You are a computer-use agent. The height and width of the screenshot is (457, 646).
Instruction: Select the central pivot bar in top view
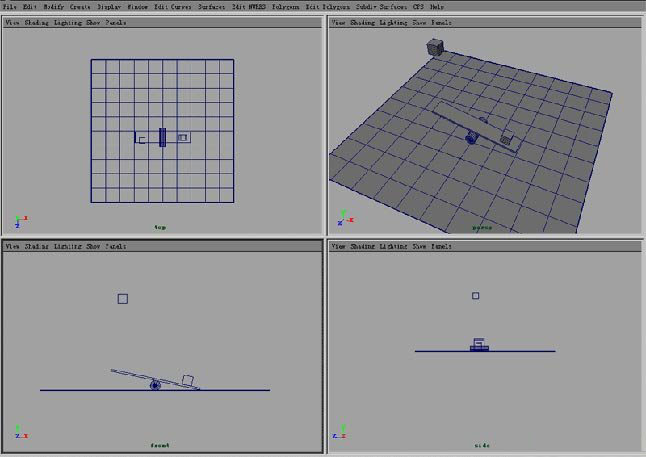click(163, 137)
